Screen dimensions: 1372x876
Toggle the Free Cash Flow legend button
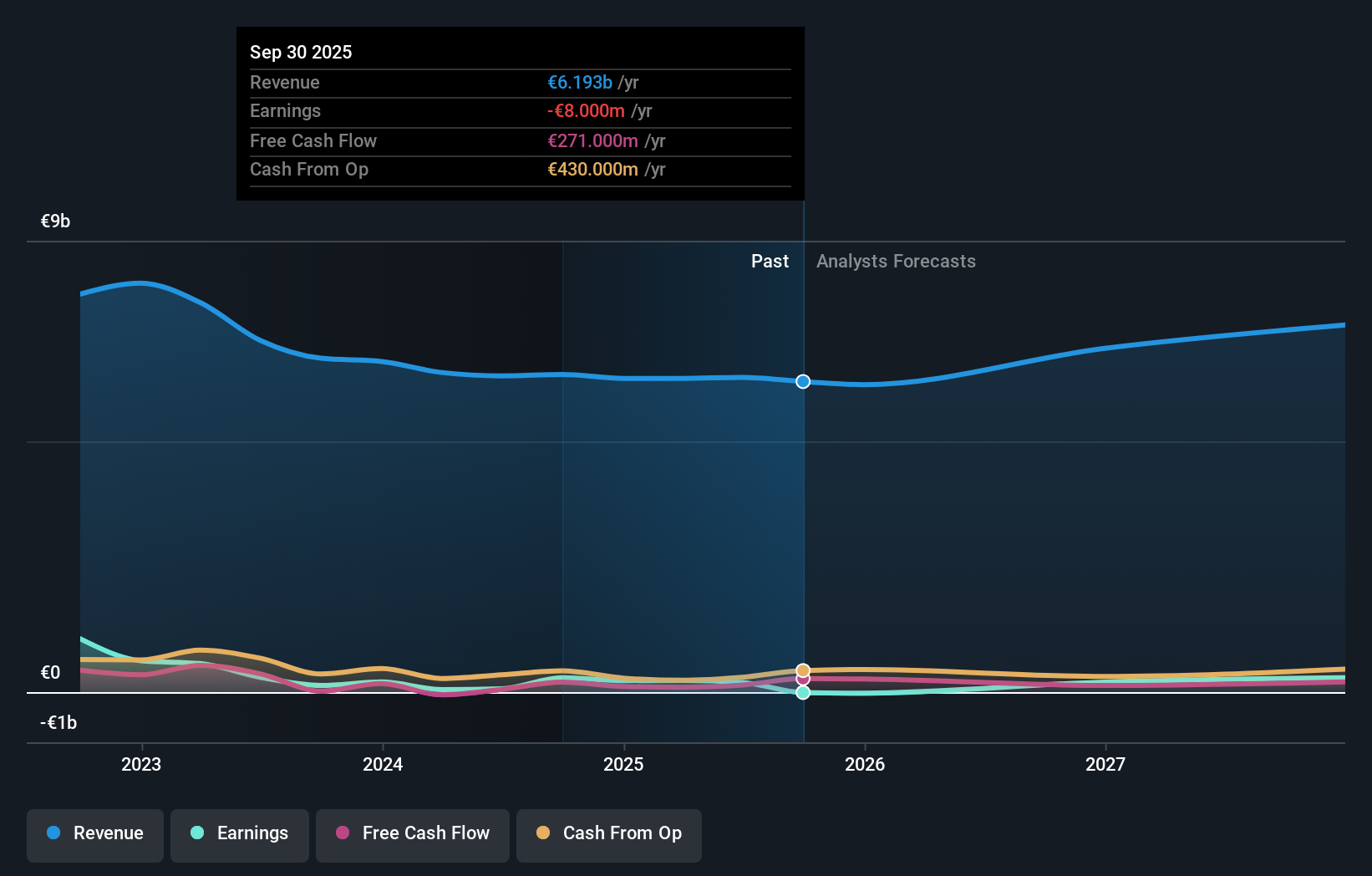413,835
